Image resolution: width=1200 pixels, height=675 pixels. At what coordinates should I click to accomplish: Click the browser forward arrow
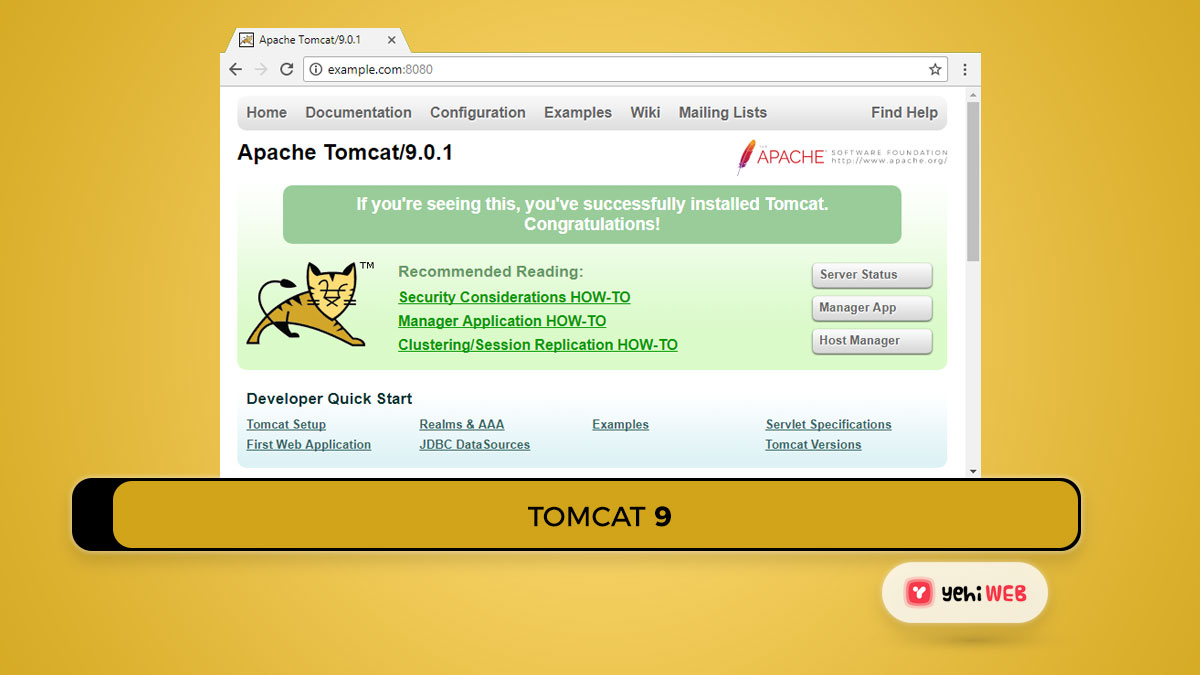(x=261, y=69)
